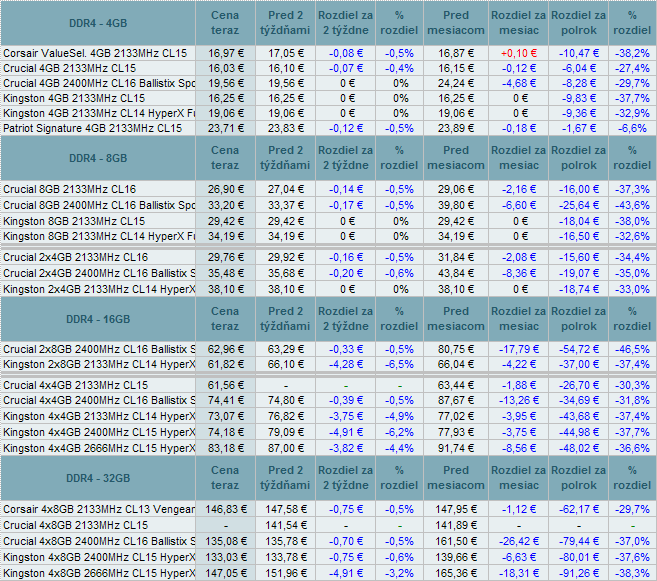Click the Kingston 2x4GB HyperX product name

(x=99, y=289)
